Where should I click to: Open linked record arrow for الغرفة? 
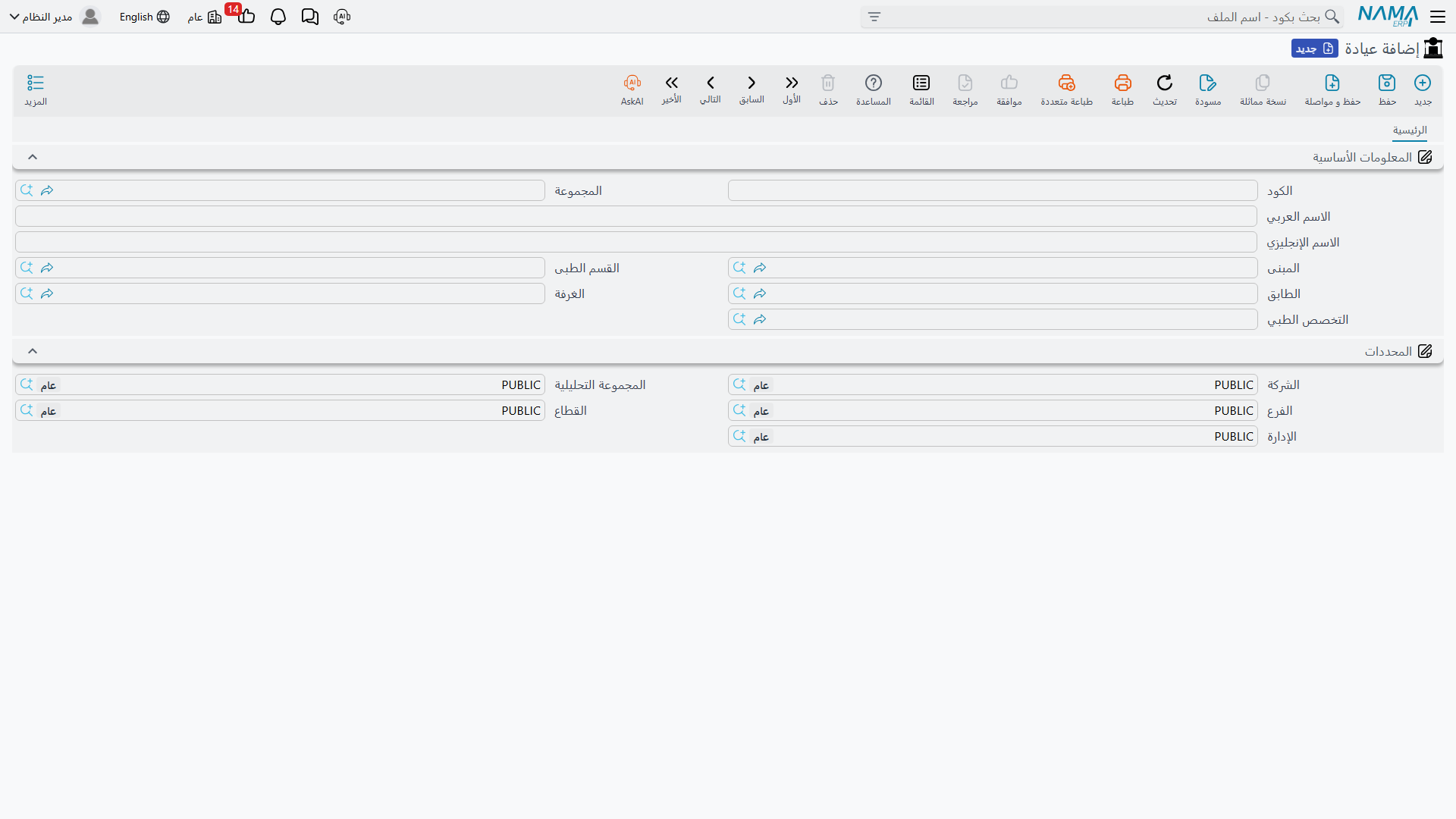[47, 293]
